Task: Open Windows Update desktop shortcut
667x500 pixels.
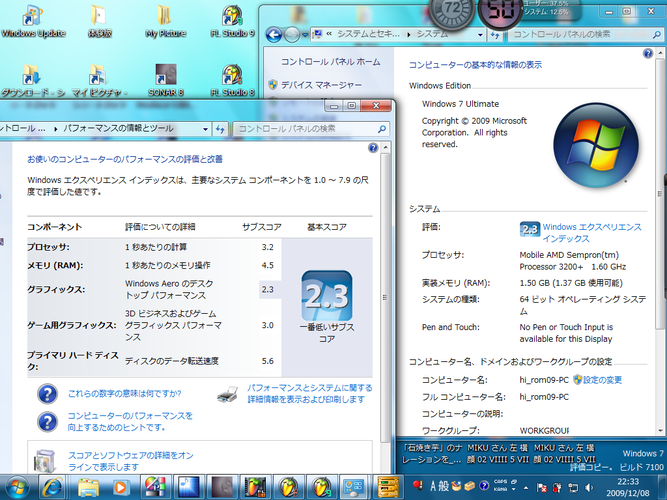Action: coord(33,22)
